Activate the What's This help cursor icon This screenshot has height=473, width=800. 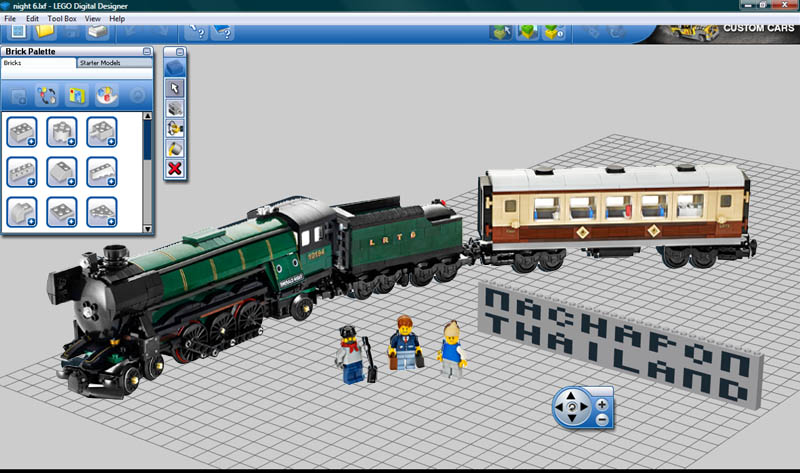click(196, 32)
